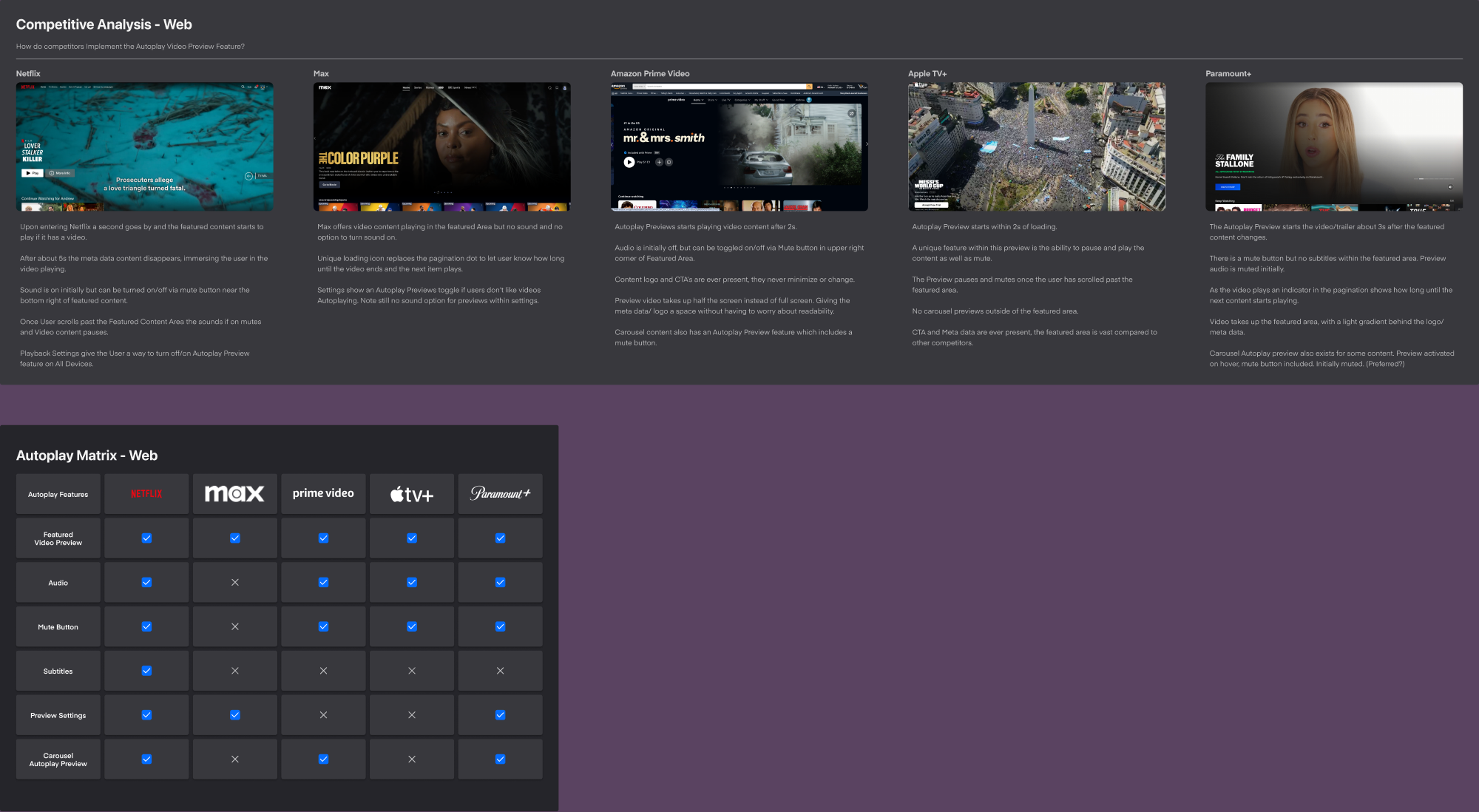Select the 'Paramount+' column title above the screenshot
1479x812 pixels.
(x=1228, y=74)
